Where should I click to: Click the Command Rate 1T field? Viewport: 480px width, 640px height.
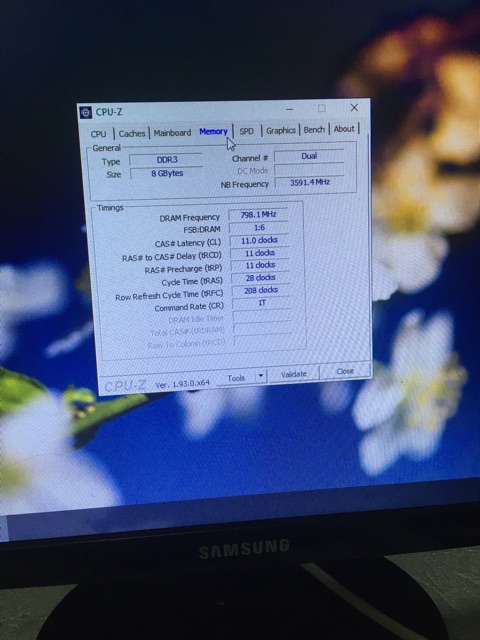(x=262, y=303)
